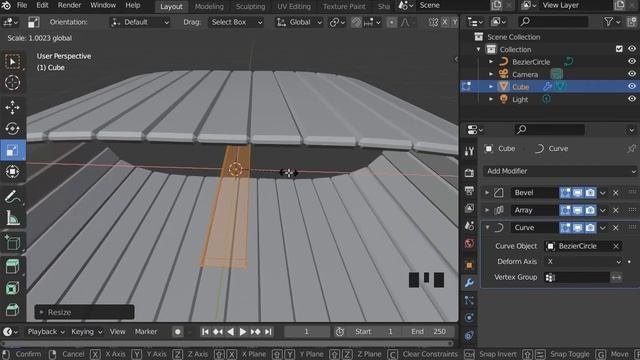Select the Measure tool
Screen dimensions: 640x360
(x=12, y=218)
